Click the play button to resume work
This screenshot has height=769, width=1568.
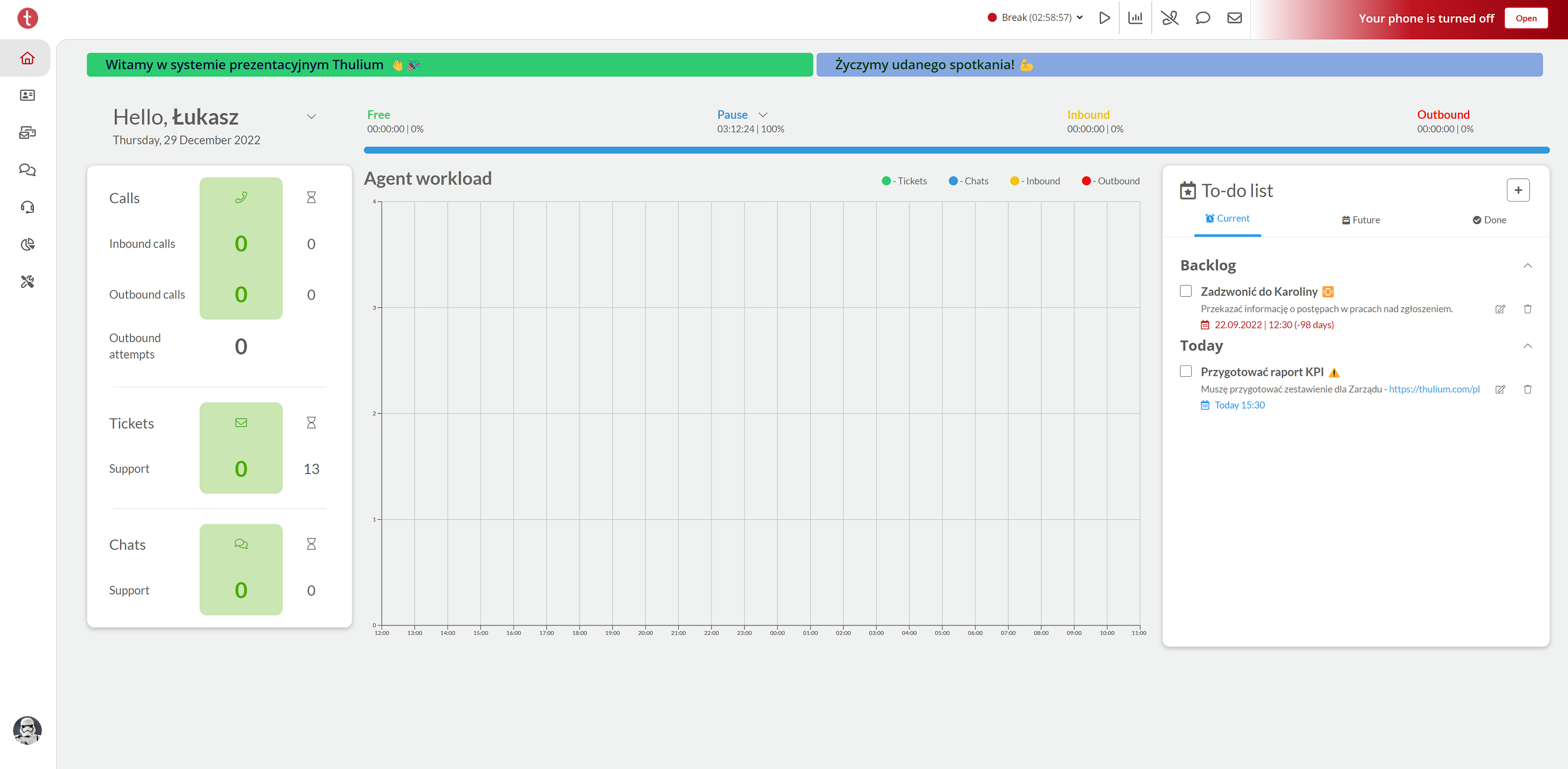point(1104,18)
